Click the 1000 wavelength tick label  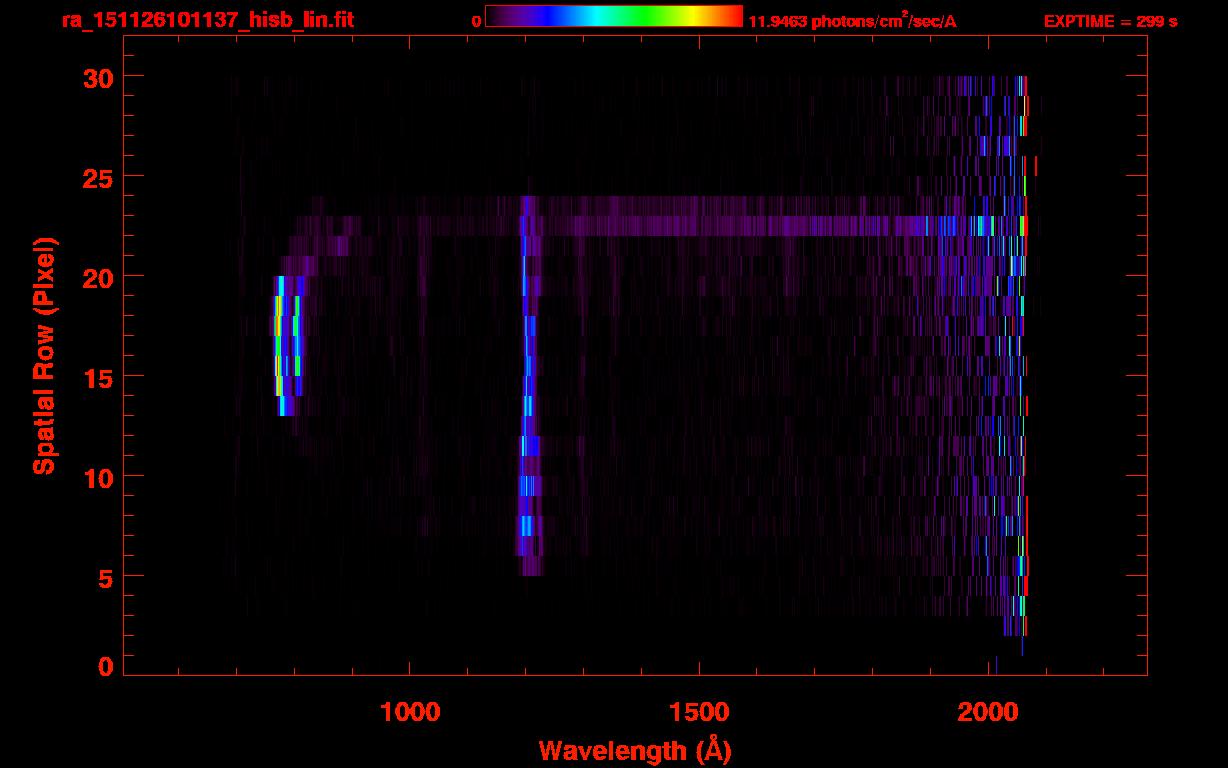coord(410,711)
